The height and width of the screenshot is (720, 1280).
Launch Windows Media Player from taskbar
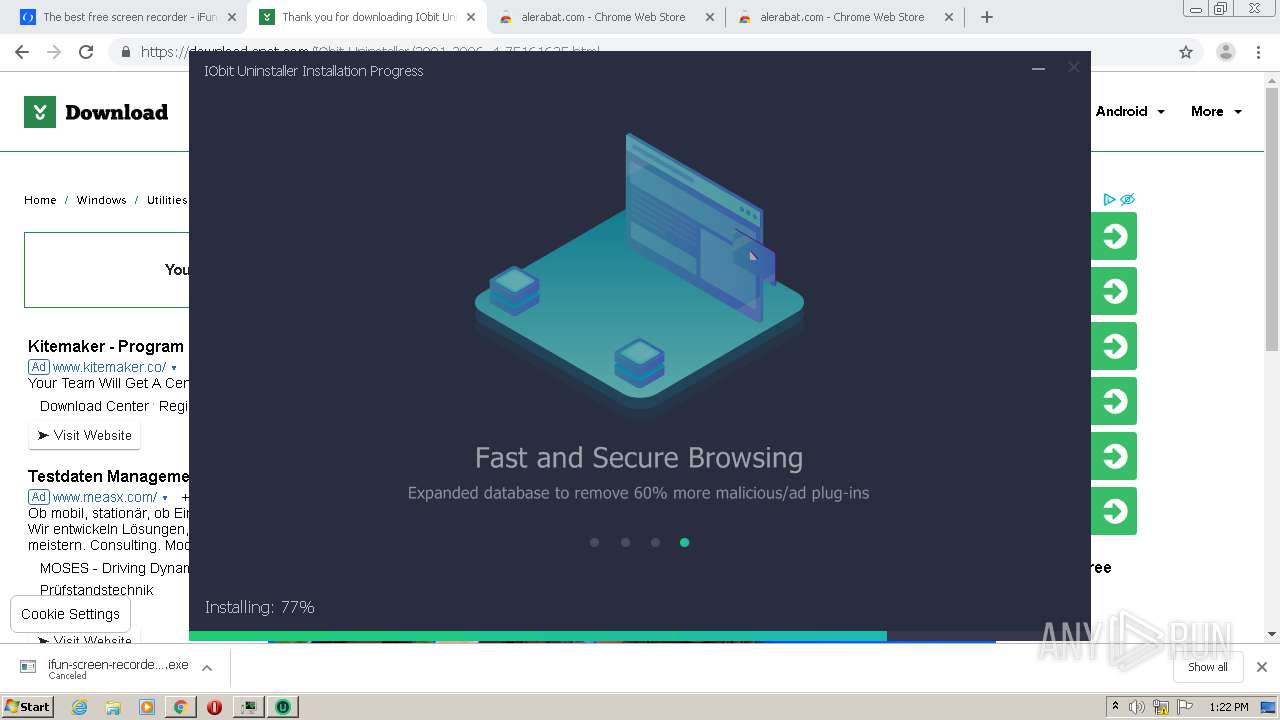tap(147, 707)
